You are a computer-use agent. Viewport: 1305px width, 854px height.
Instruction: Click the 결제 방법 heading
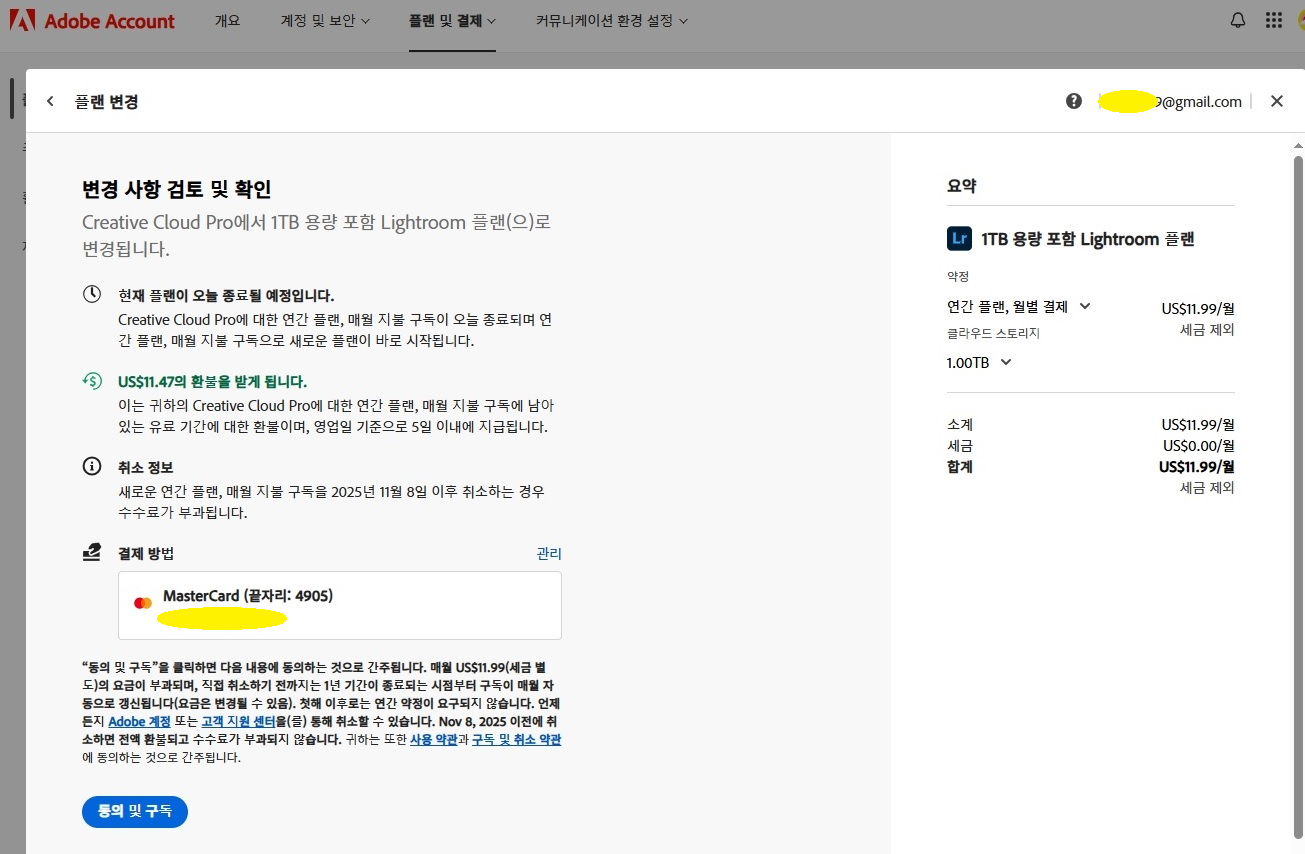coord(146,553)
